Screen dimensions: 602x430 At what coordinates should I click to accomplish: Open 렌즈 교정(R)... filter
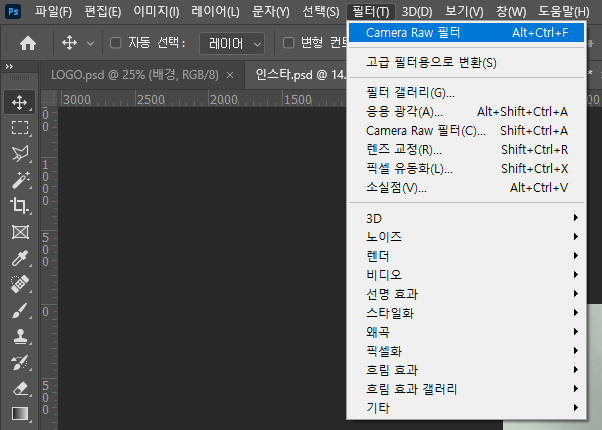466,149
